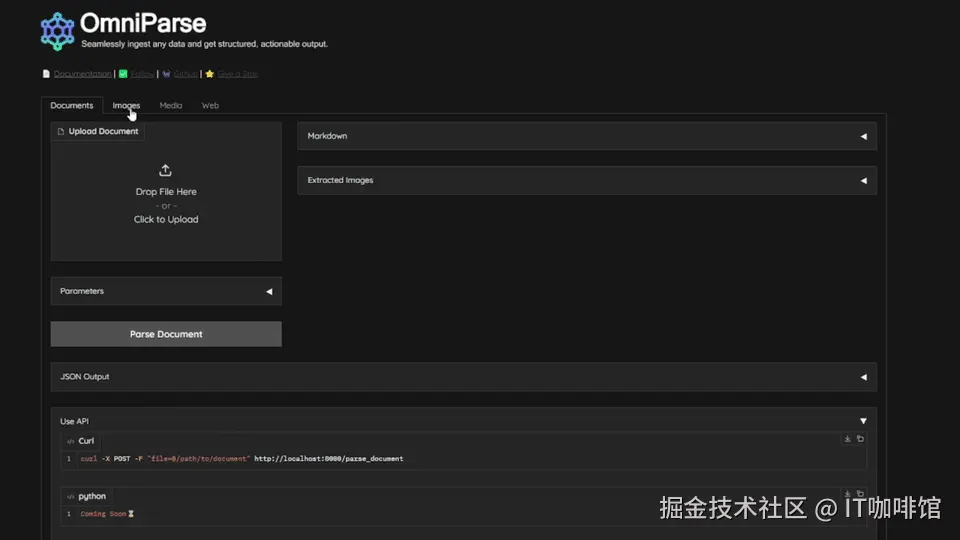This screenshot has height=540, width=960.
Task: Collapse the Use API section
Action: click(x=863, y=421)
